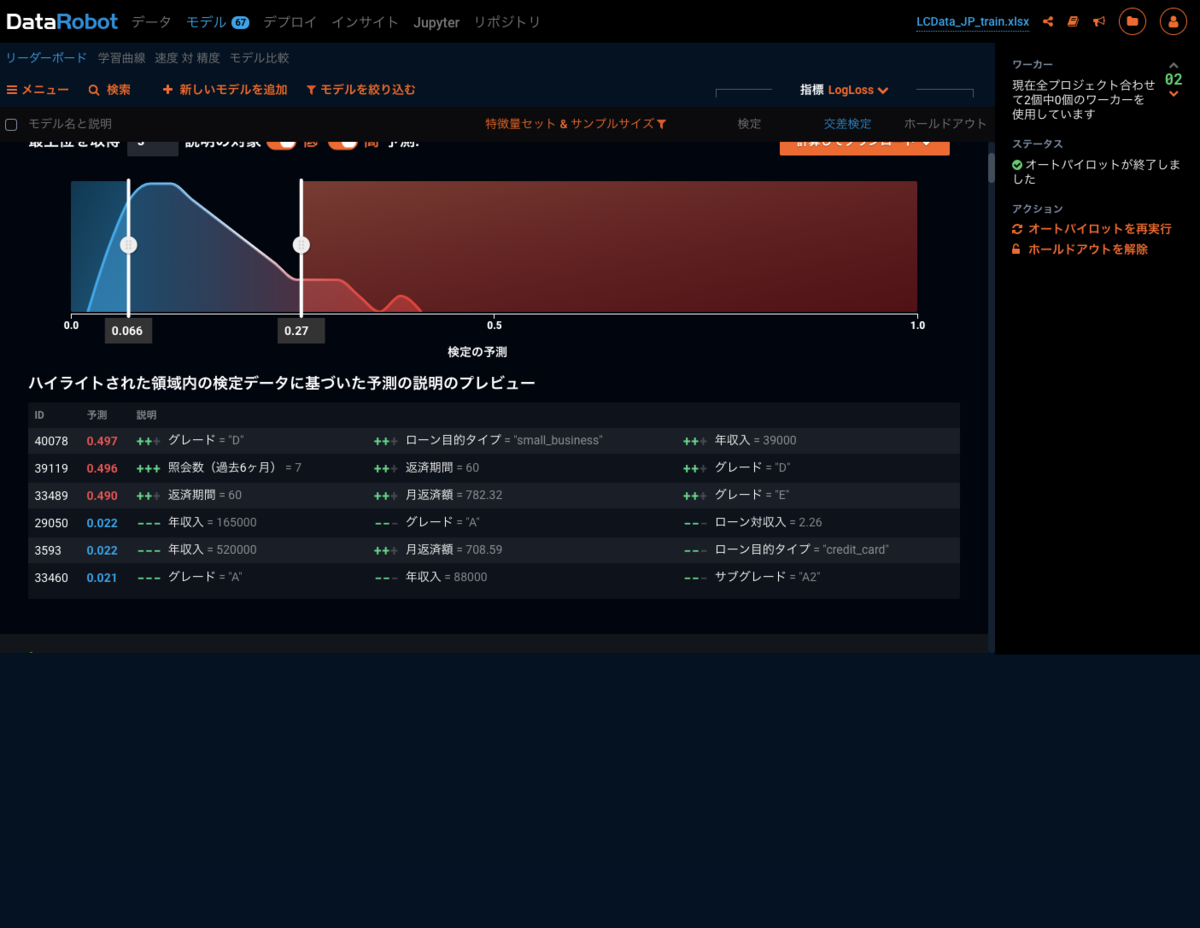Toggle the 低 predictions switch
This screenshot has height=928, width=1200.
[281, 143]
